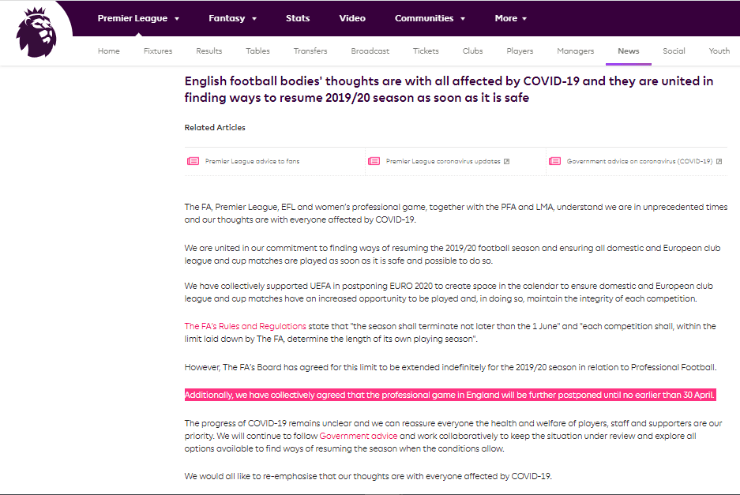Open the Transfers tab
740x495 pixels.
[x=310, y=51]
